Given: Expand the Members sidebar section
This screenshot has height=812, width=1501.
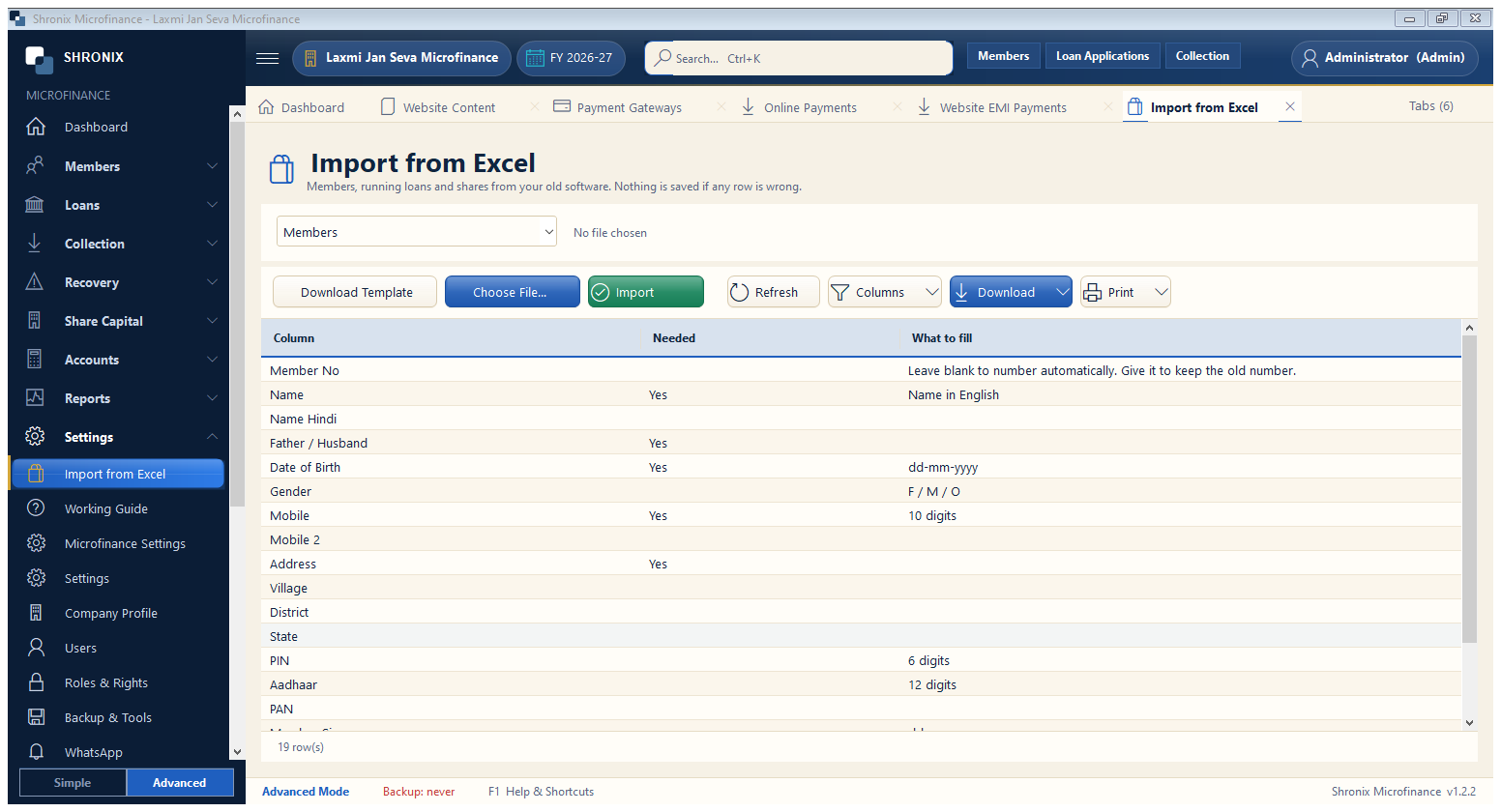Looking at the screenshot, I should click(x=212, y=166).
